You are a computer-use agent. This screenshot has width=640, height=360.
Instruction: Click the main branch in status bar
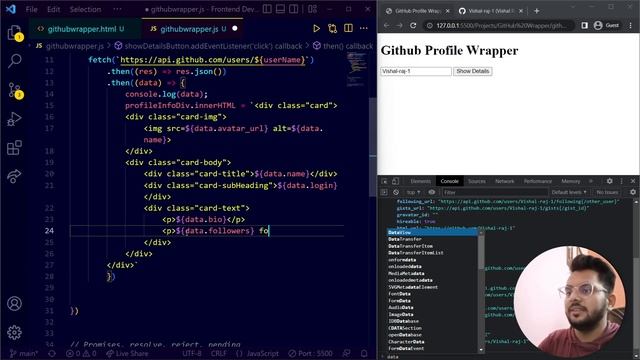point(24,353)
